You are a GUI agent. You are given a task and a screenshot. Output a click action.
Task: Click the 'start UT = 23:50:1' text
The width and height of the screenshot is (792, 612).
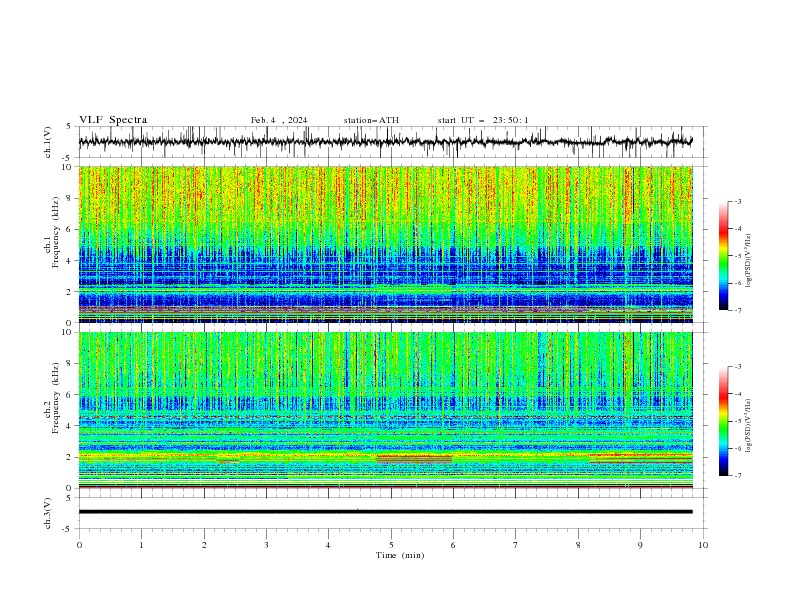[483, 120]
